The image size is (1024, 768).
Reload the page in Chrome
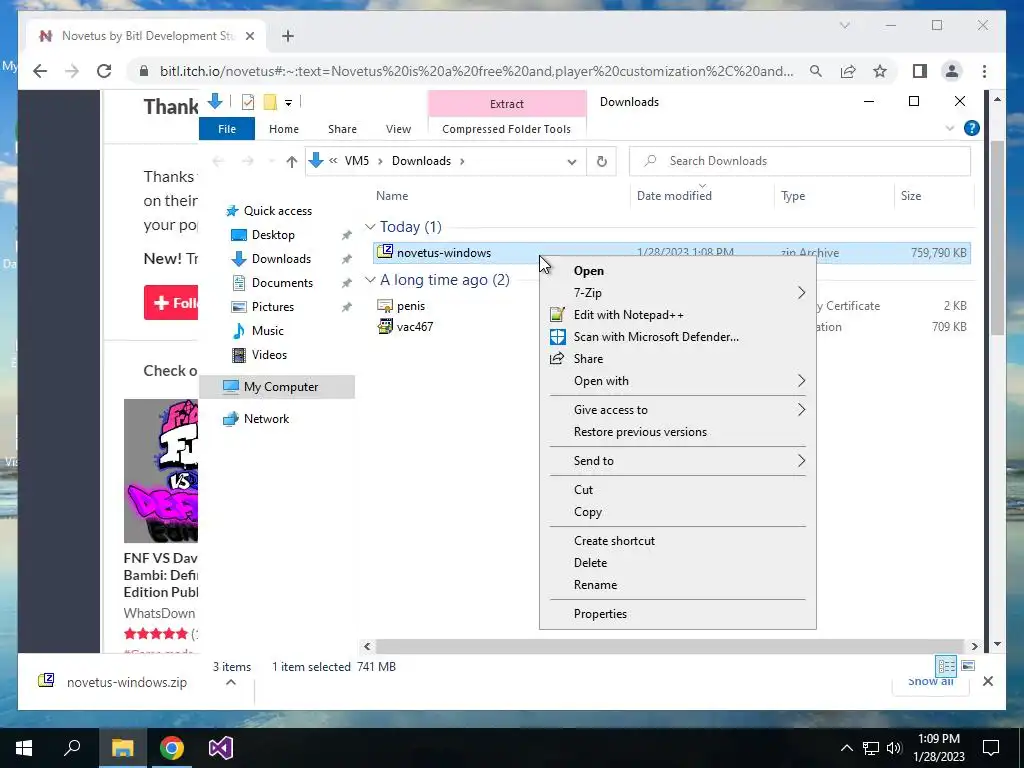pos(104,71)
